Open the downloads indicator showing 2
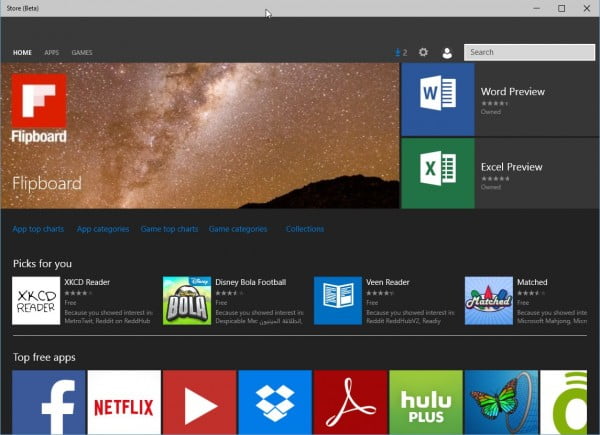The height and width of the screenshot is (435, 600). coord(401,52)
